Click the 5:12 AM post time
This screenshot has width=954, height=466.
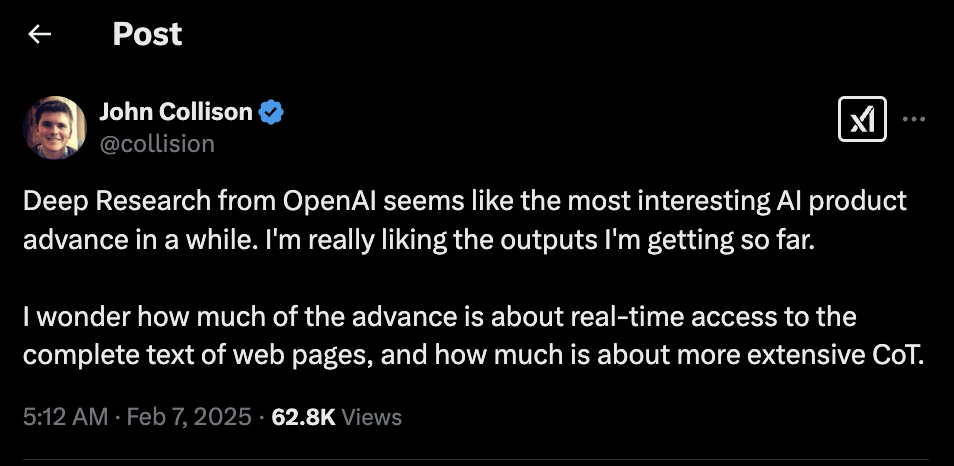point(65,416)
